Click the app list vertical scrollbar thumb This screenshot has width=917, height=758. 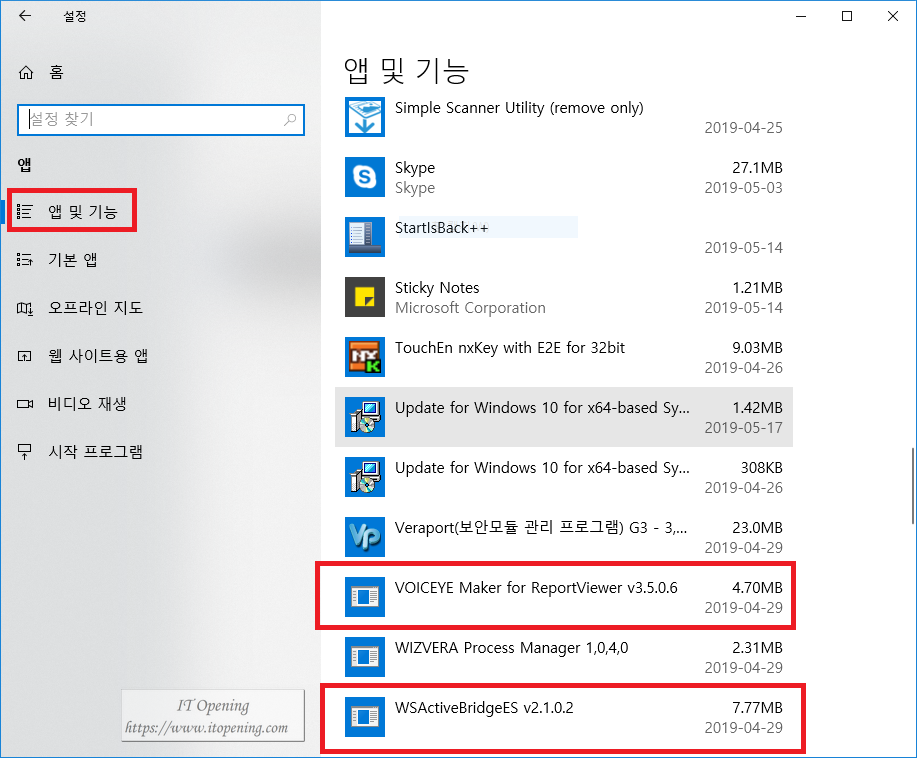tap(912, 485)
